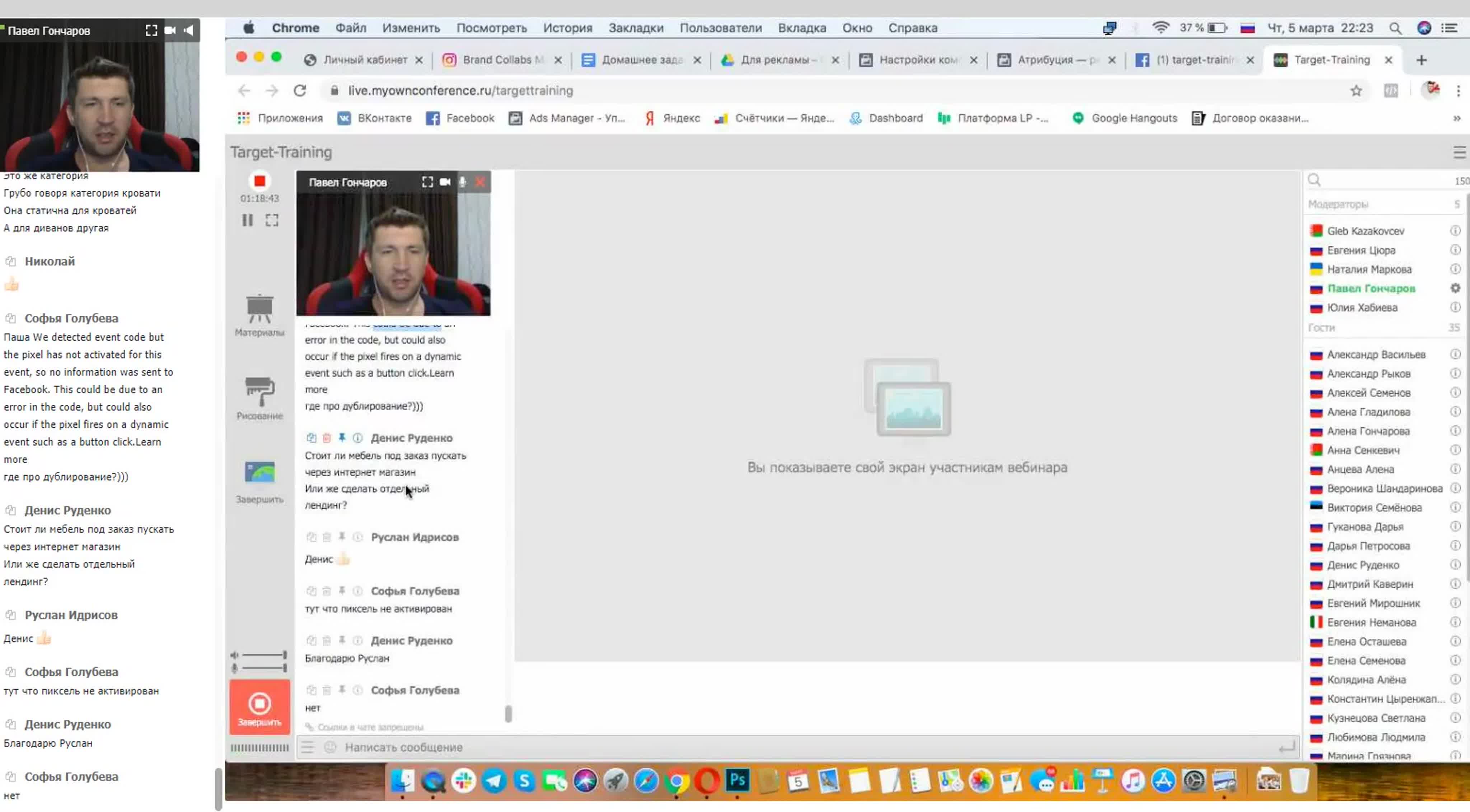Viewport: 1470px width, 812px height.
Task: Switch to the Brand Collabs browser tab
Action: (495, 60)
